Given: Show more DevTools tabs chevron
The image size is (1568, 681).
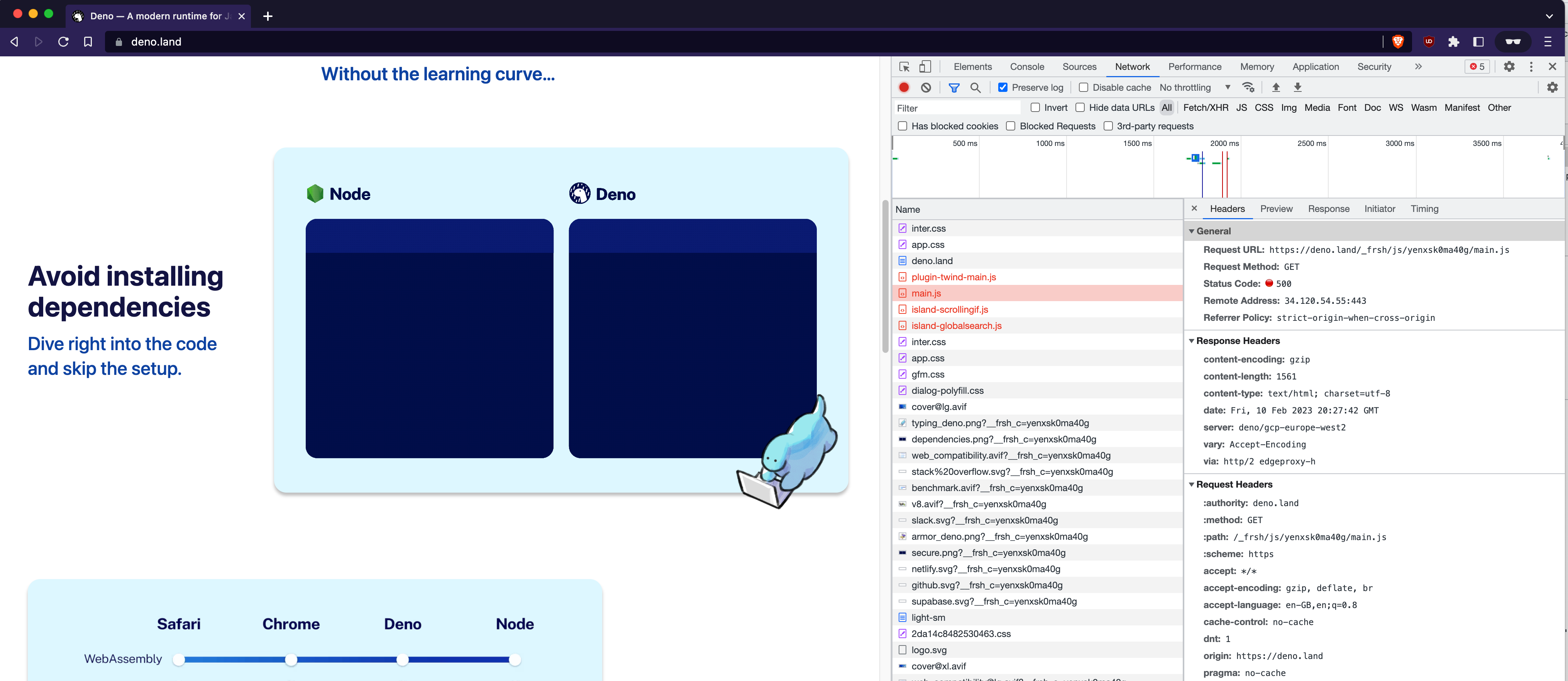Looking at the screenshot, I should 1418,67.
